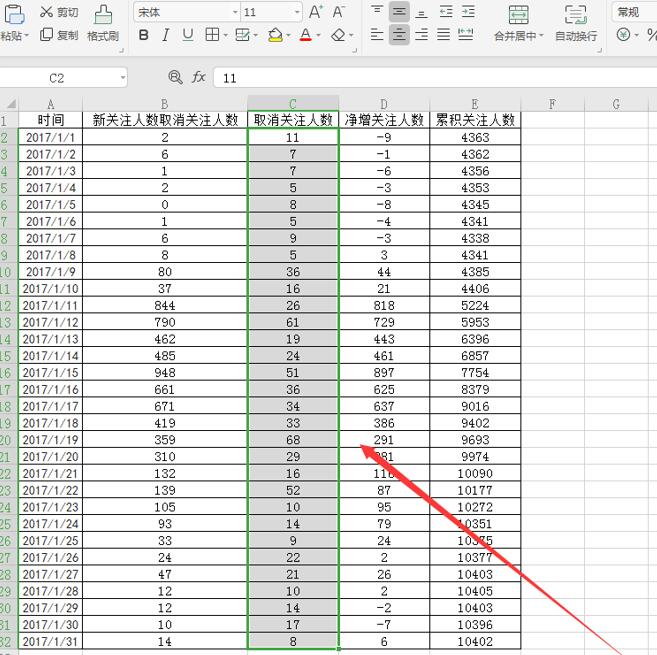Decrease font size with small A
657x655 pixels.
[339, 12]
